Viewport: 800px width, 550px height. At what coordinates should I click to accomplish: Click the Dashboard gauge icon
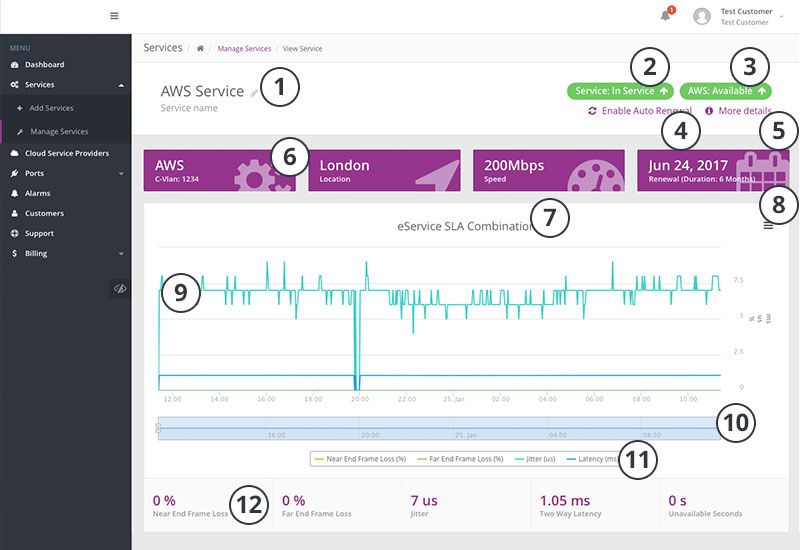coord(14,65)
